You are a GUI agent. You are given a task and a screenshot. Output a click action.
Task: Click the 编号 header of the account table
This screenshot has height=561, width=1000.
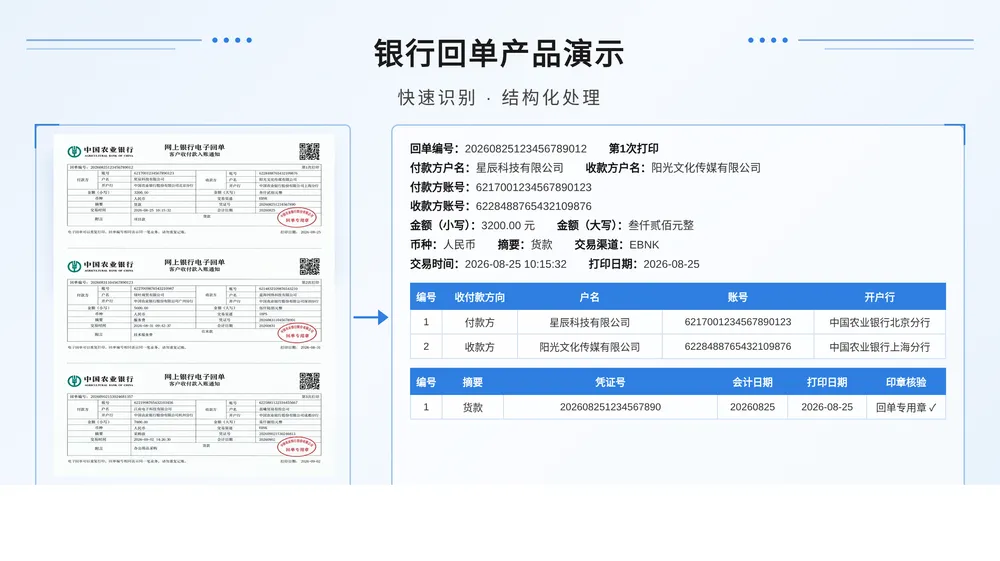click(426, 297)
